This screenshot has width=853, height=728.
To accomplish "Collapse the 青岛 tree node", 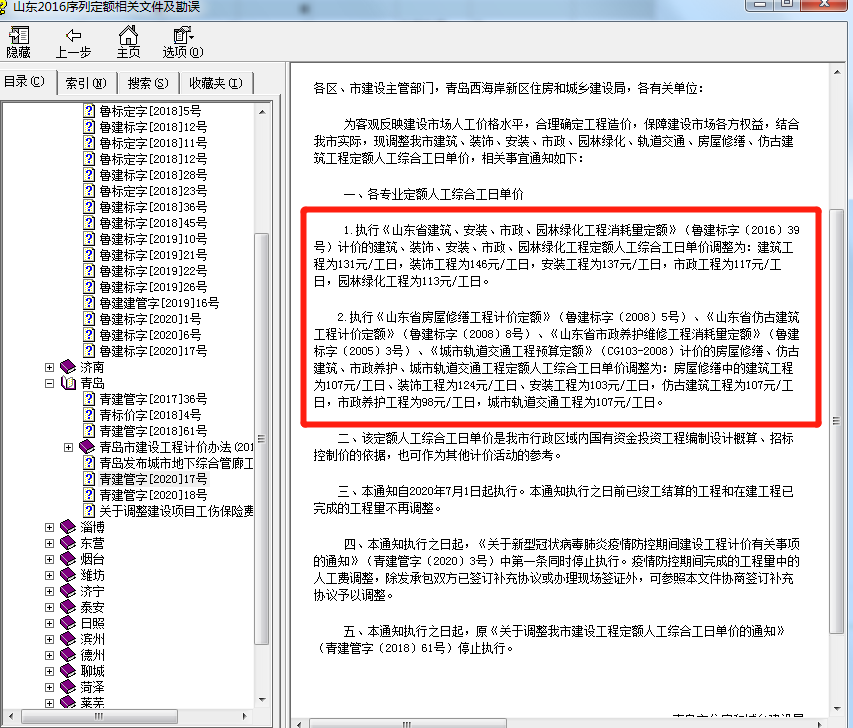I will click(x=50, y=383).
